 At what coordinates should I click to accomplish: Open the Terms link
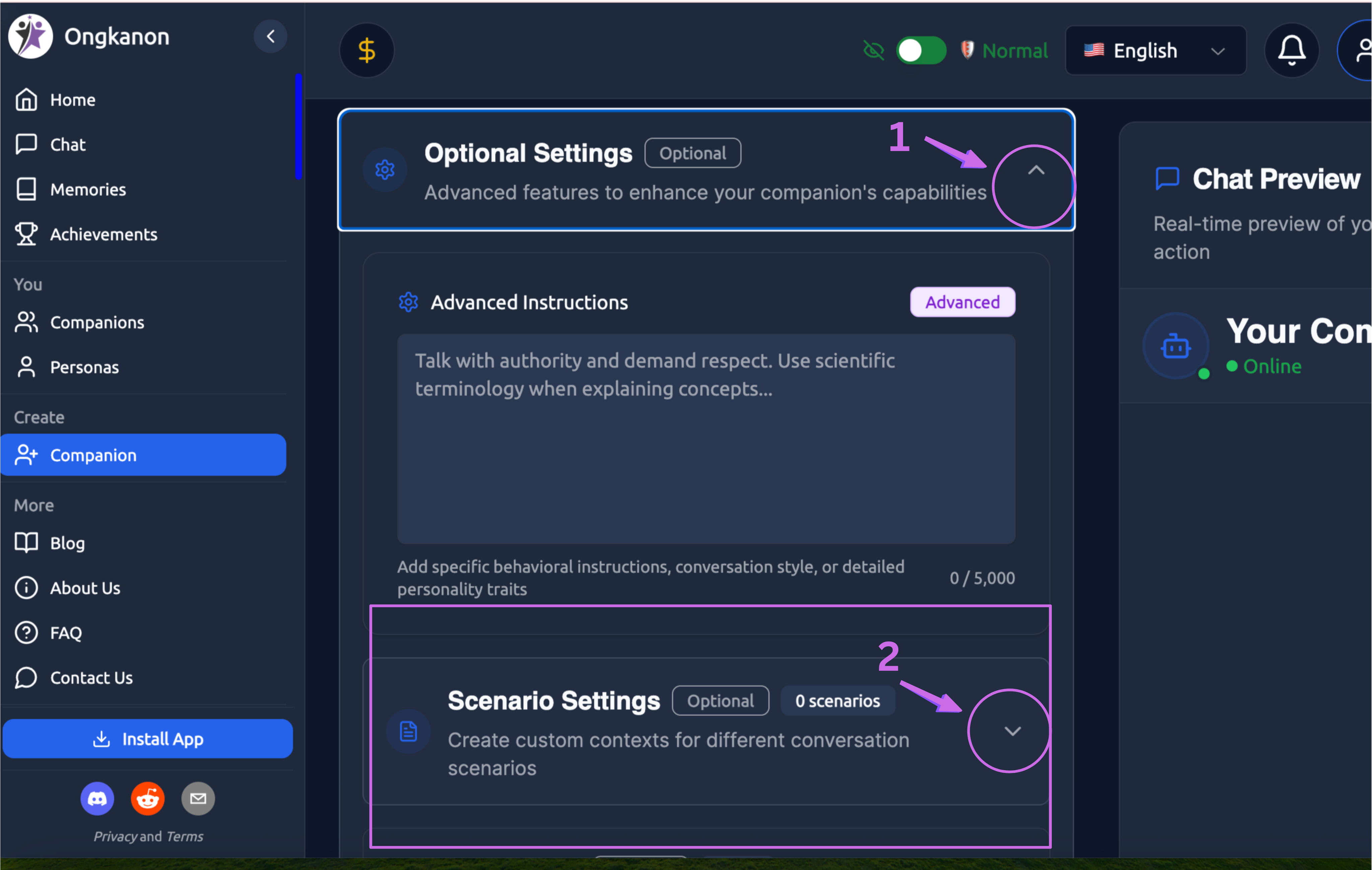coord(185,836)
